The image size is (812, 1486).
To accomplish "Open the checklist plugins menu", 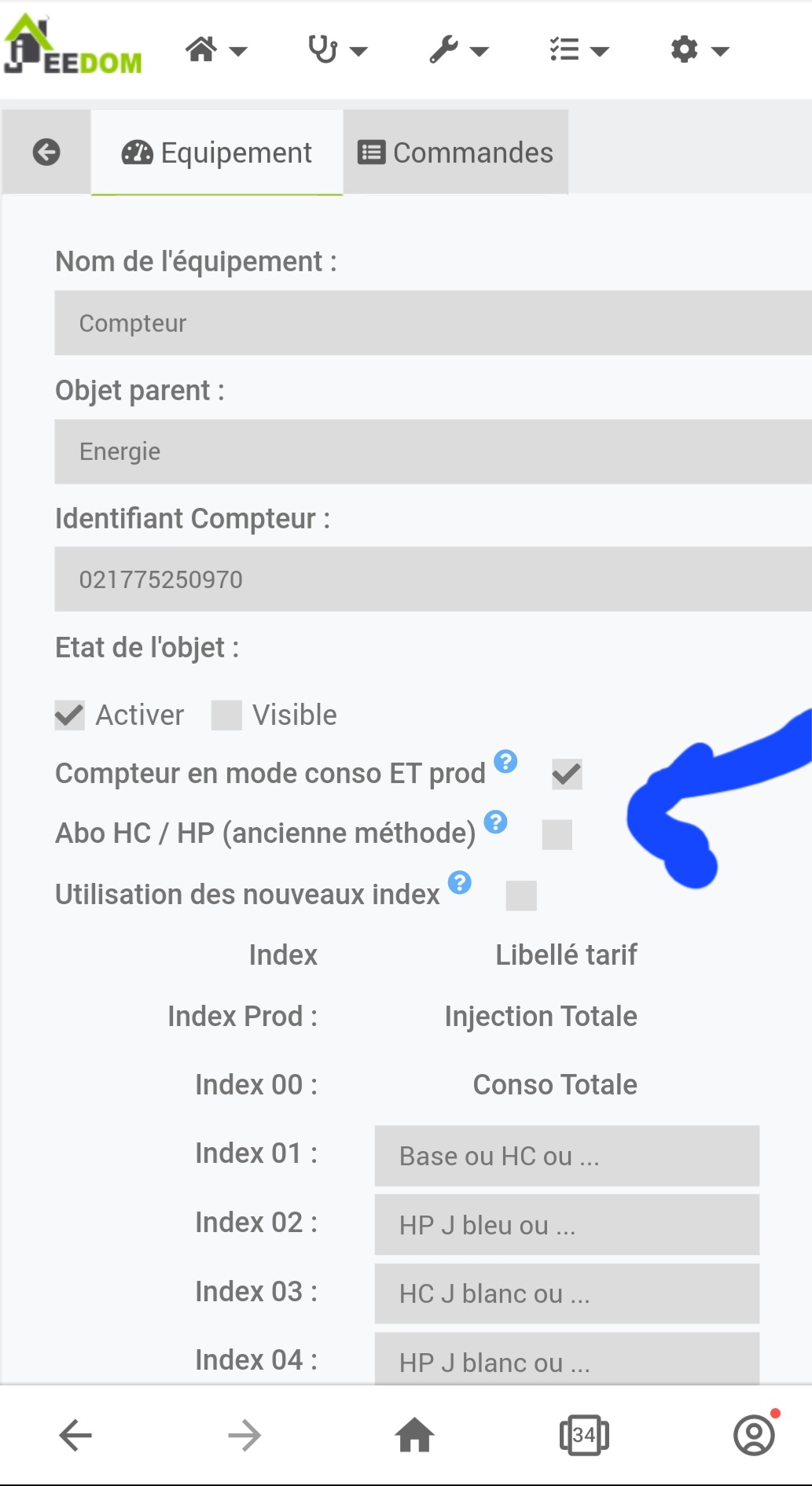I will [579, 50].
